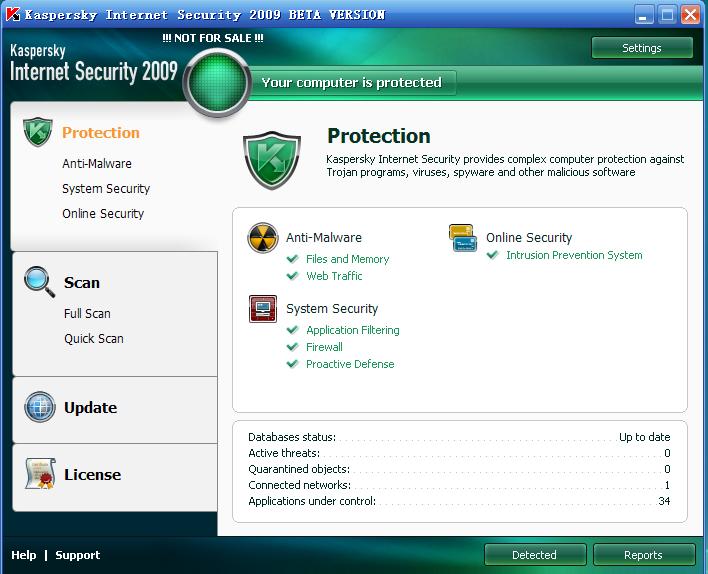708x574 pixels.
Task: Click the value 34 for applications under control
Action: pos(664,501)
